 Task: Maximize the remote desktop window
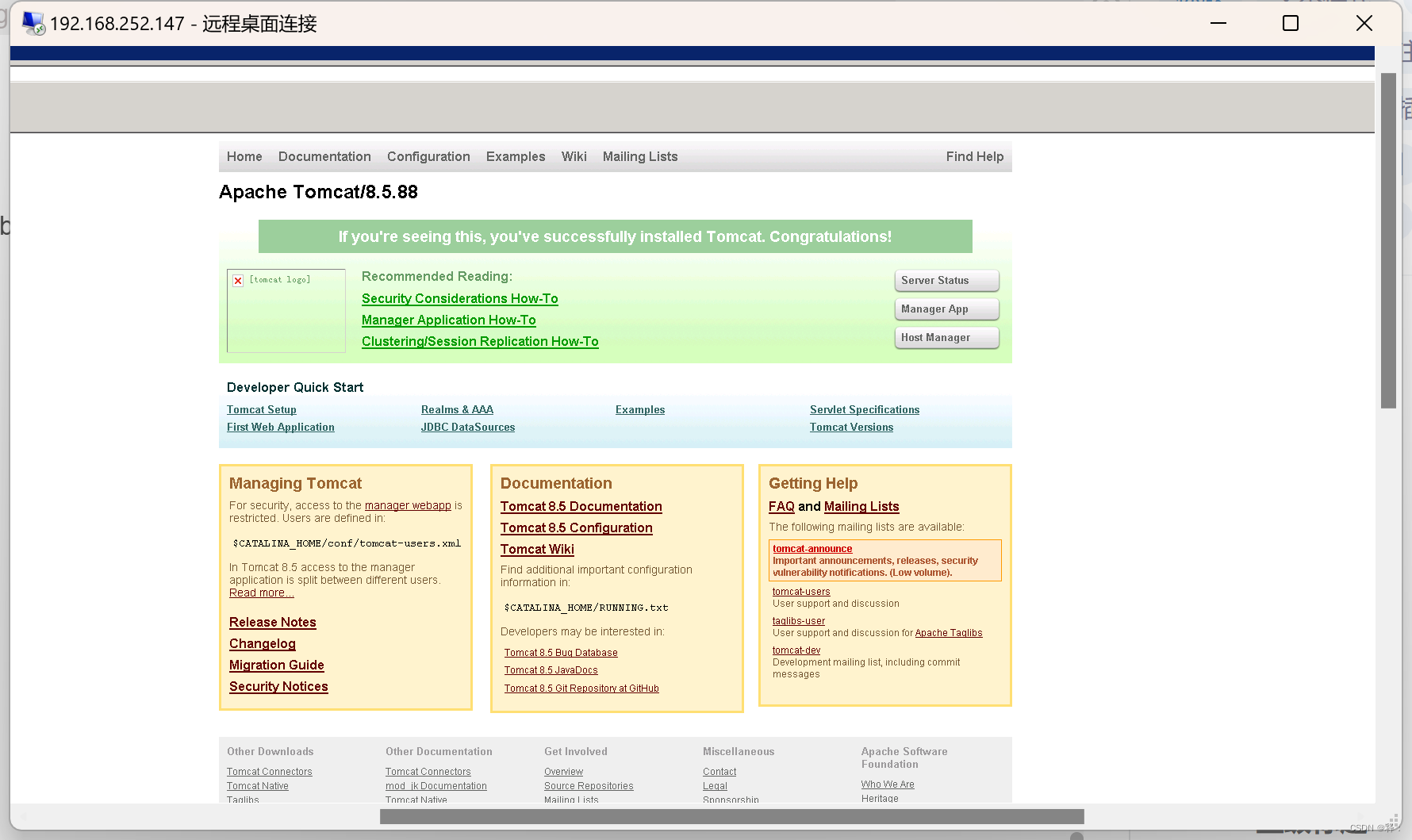point(1291,24)
